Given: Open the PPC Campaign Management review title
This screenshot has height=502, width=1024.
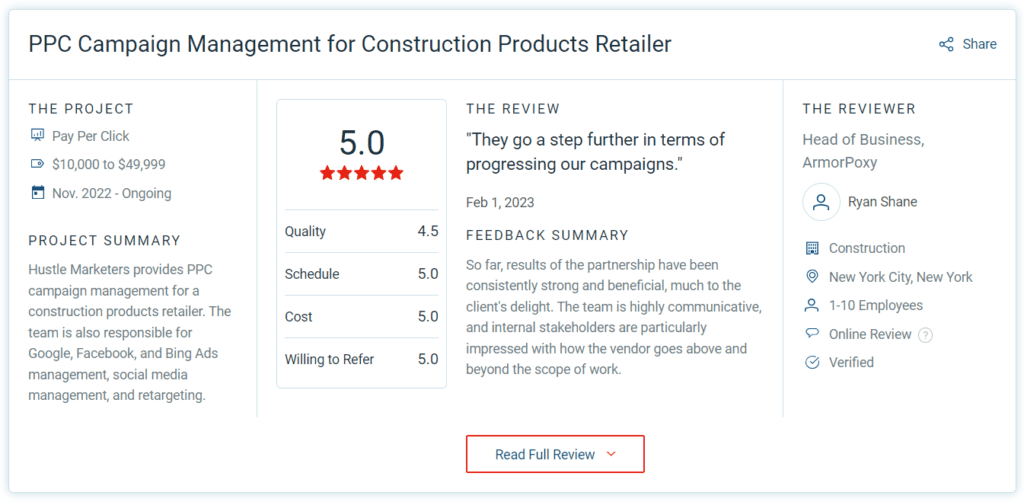Looking at the screenshot, I should pos(350,44).
